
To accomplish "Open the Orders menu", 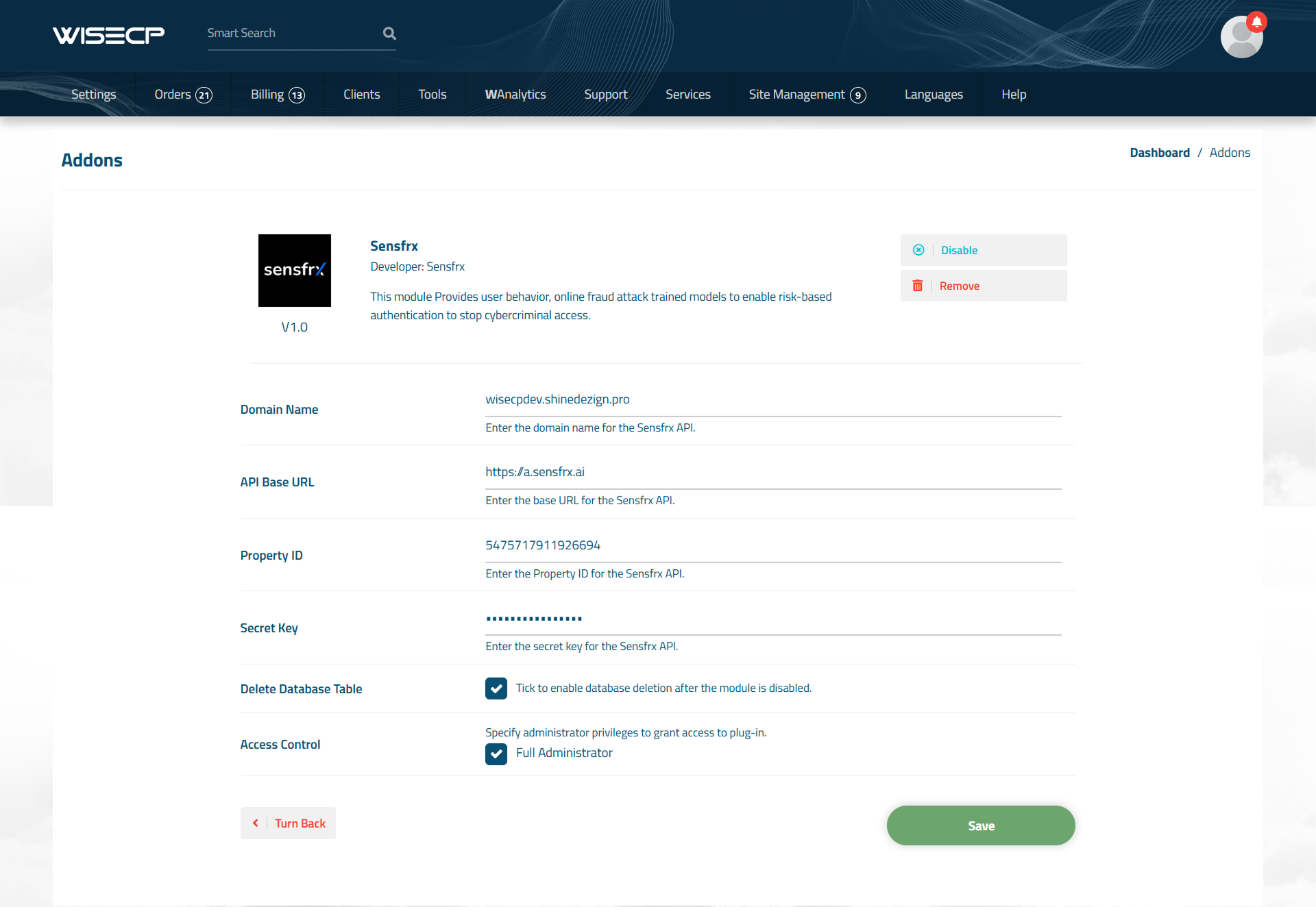I will click(183, 95).
